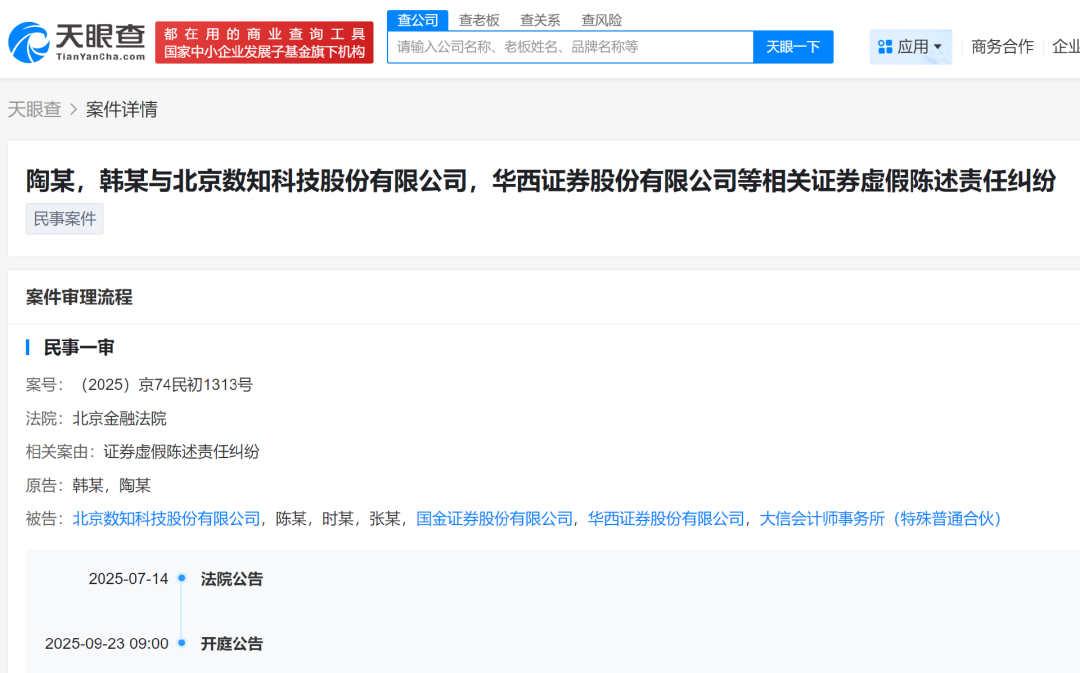Open the 开庭公告 timeline entry
Screen dimensions: 1080x673
(231, 643)
